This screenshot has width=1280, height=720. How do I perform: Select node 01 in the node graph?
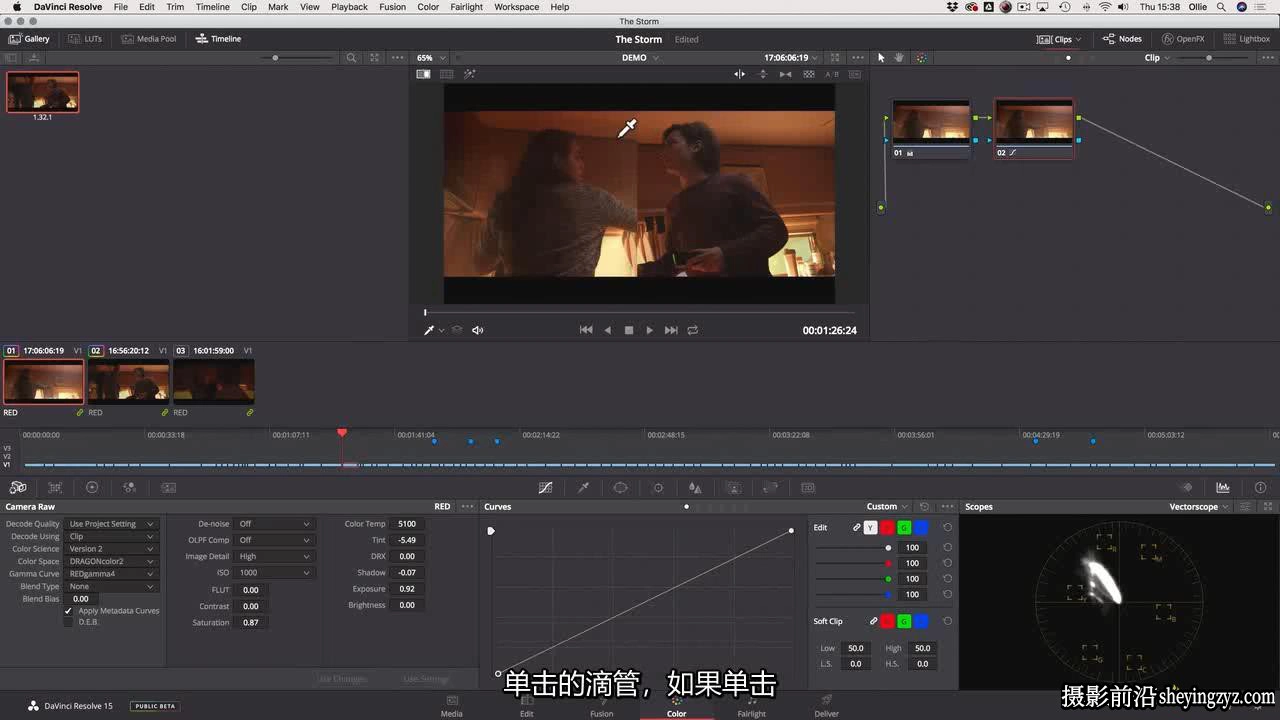pyautogui.click(x=931, y=129)
